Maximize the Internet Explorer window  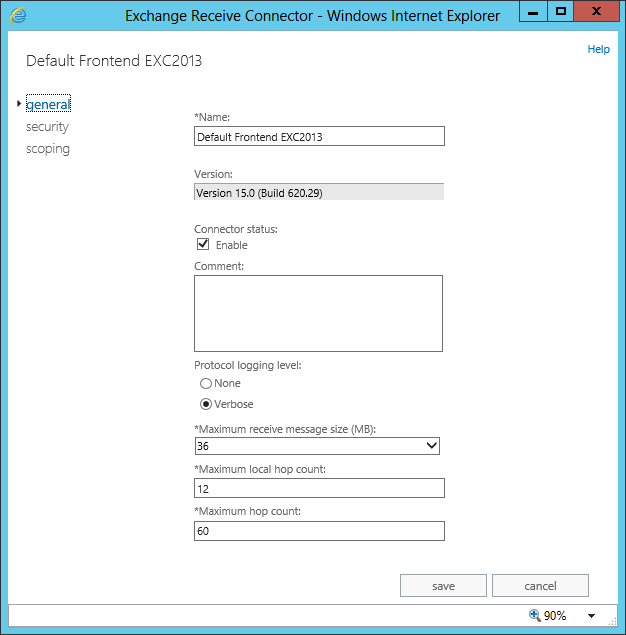click(561, 11)
